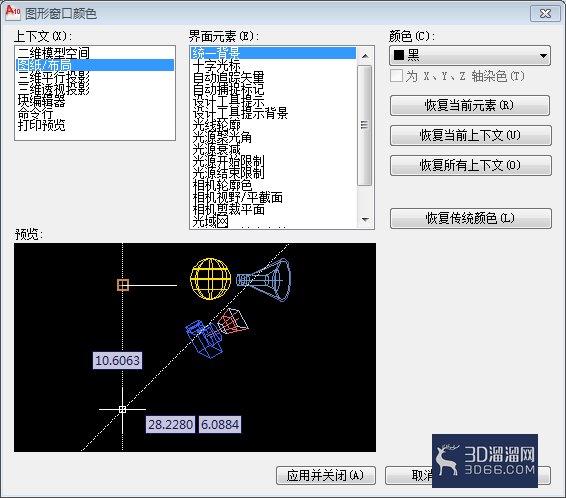Select 块编辑器 context item

pos(95,101)
